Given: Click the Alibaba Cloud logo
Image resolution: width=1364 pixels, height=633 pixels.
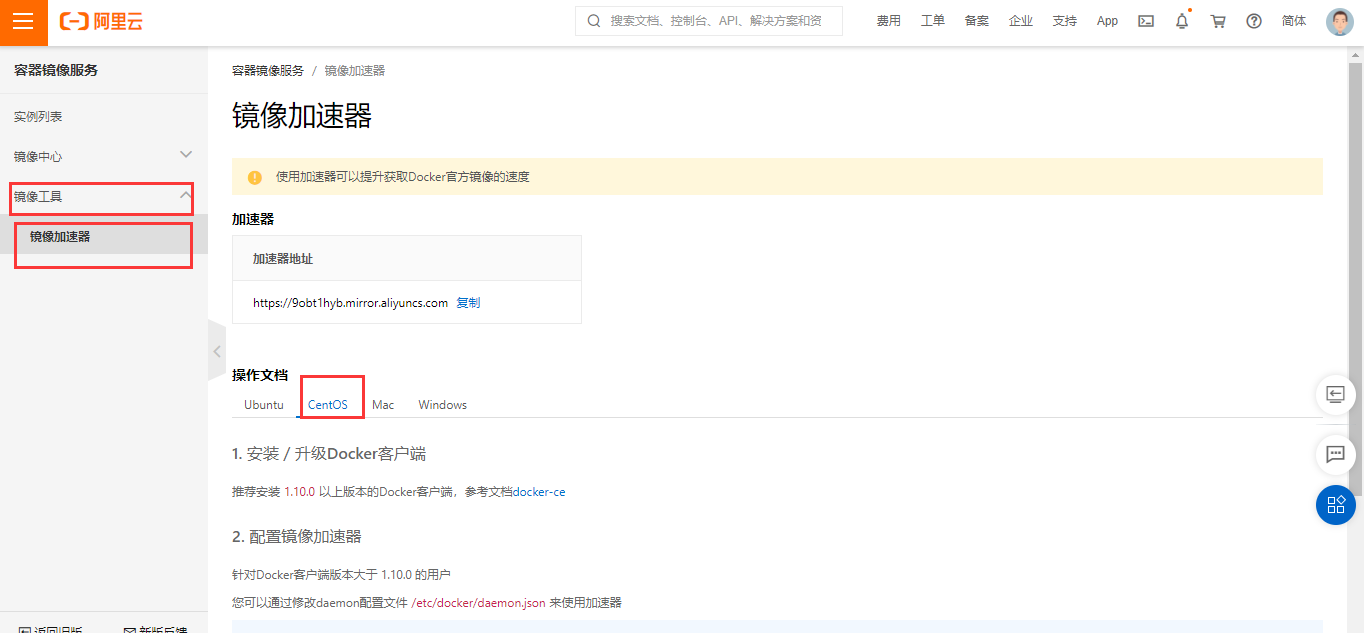Looking at the screenshot, I should point(101,21).
